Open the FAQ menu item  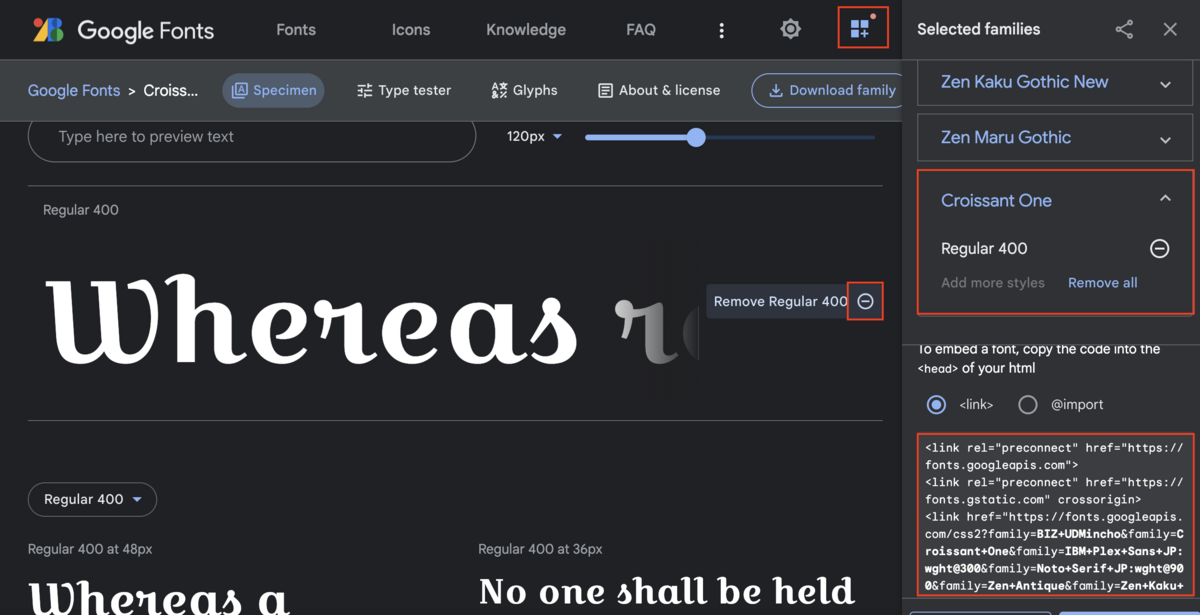[641, 30]
